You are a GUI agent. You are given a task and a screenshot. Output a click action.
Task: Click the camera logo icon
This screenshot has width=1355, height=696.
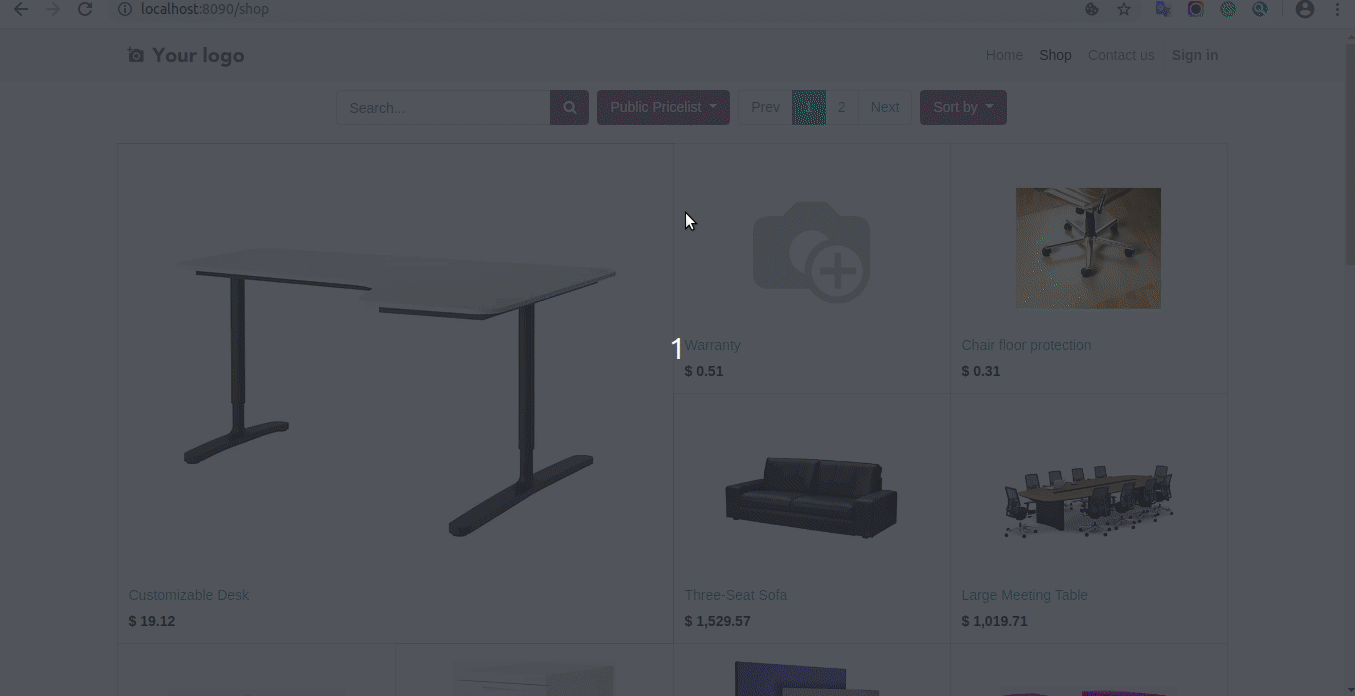coord(136,55)
